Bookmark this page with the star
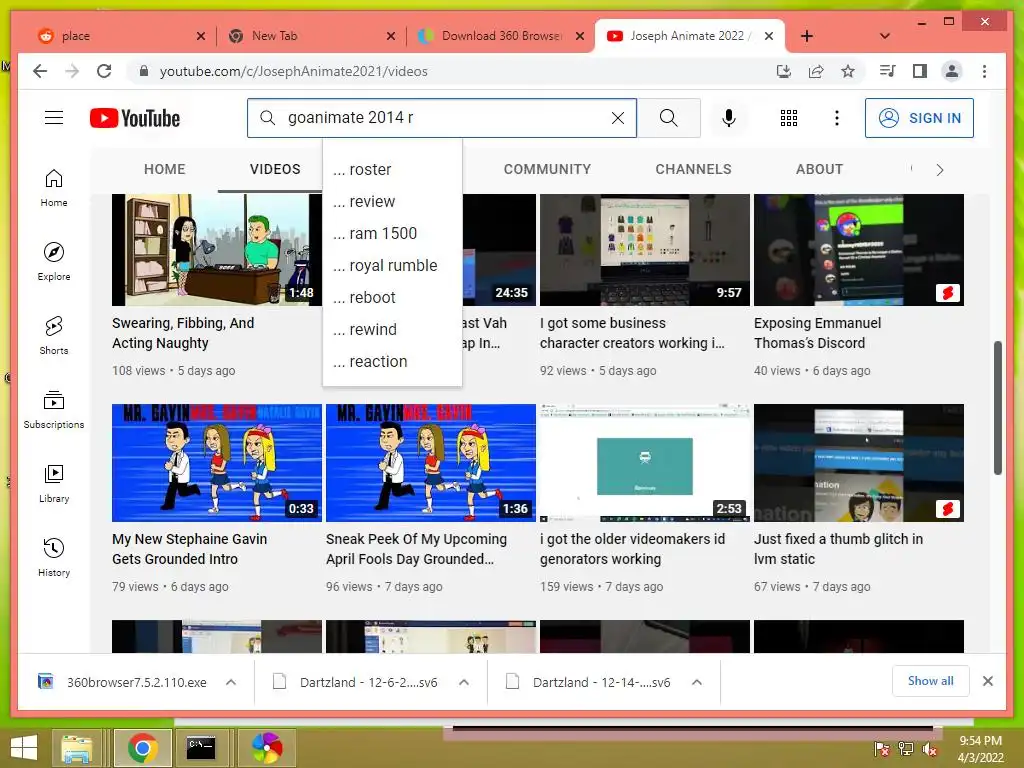This screenshot has width=1024, height=768. (x=848, y=71)
